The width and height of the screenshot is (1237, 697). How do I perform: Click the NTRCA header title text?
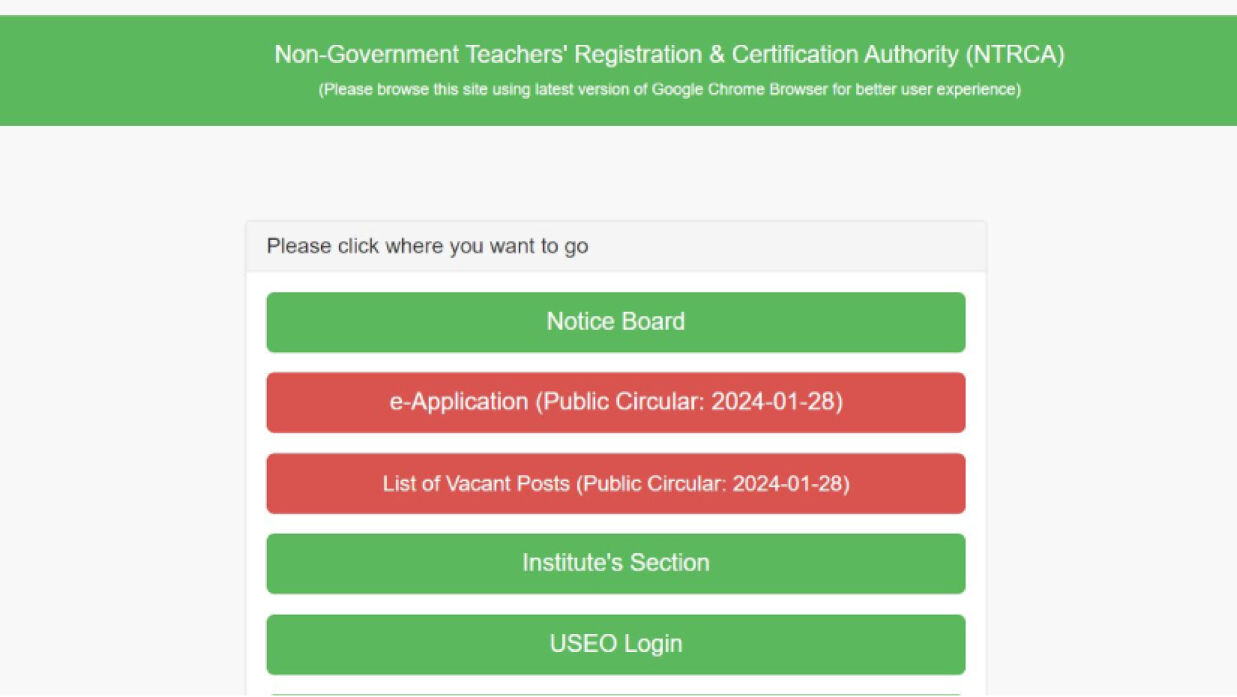[669, 54]
